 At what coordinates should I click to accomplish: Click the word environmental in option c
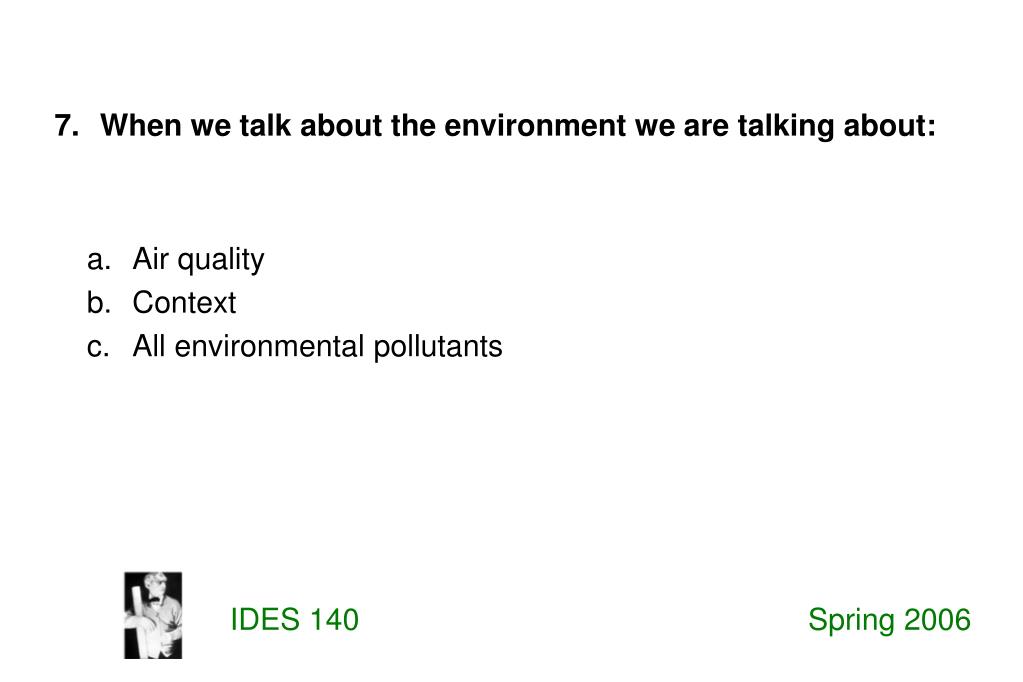(269, 347)
